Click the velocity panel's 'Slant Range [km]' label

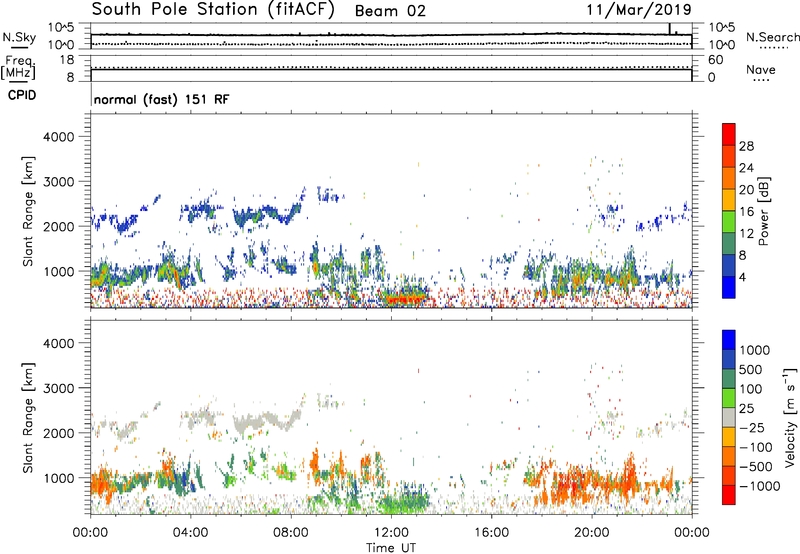(x=28, y=418)
